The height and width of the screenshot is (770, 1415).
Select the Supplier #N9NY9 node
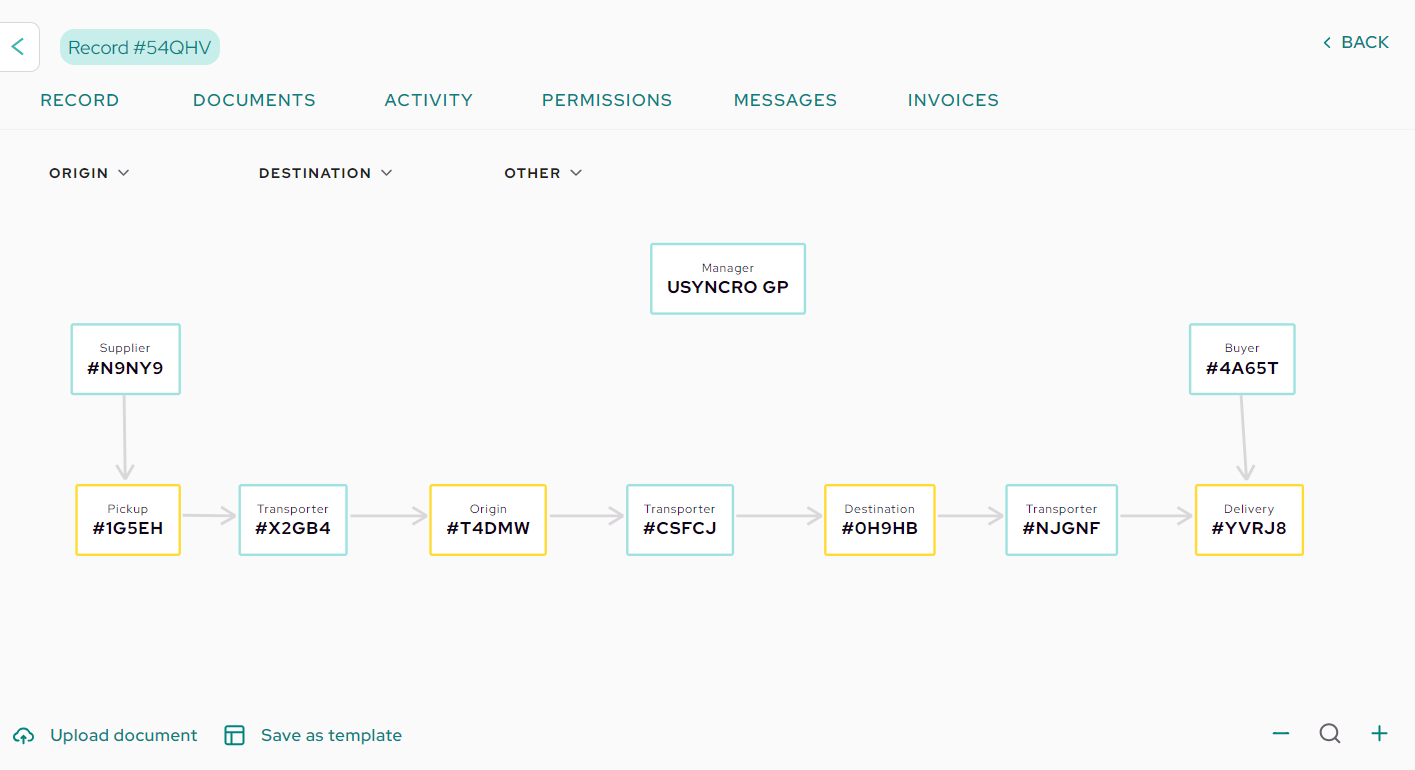pyautogui.click(x=126, y=359)
